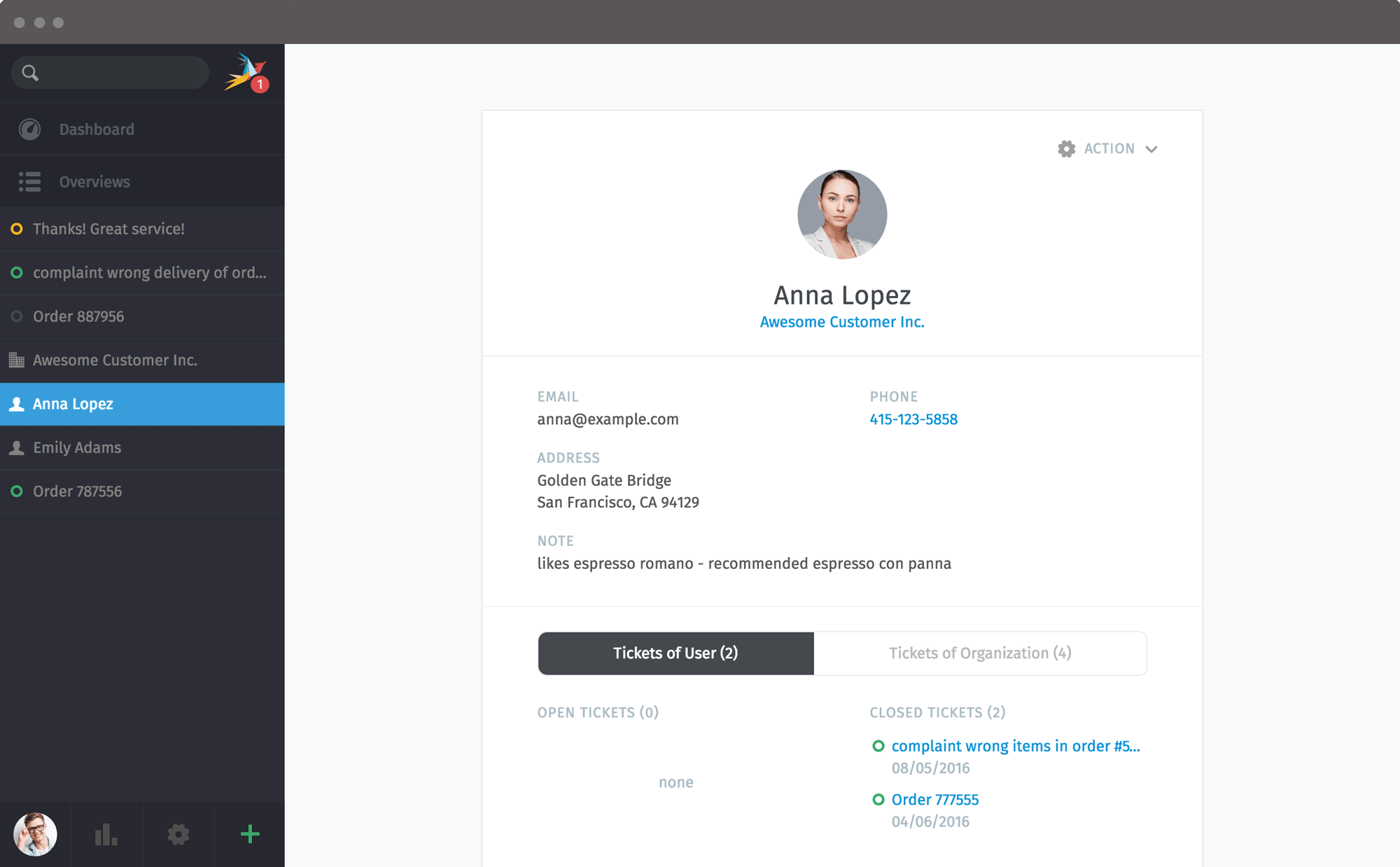Click the add new item plus icon
Screen dimensions: 1400x867
click(x=250, y=833)
